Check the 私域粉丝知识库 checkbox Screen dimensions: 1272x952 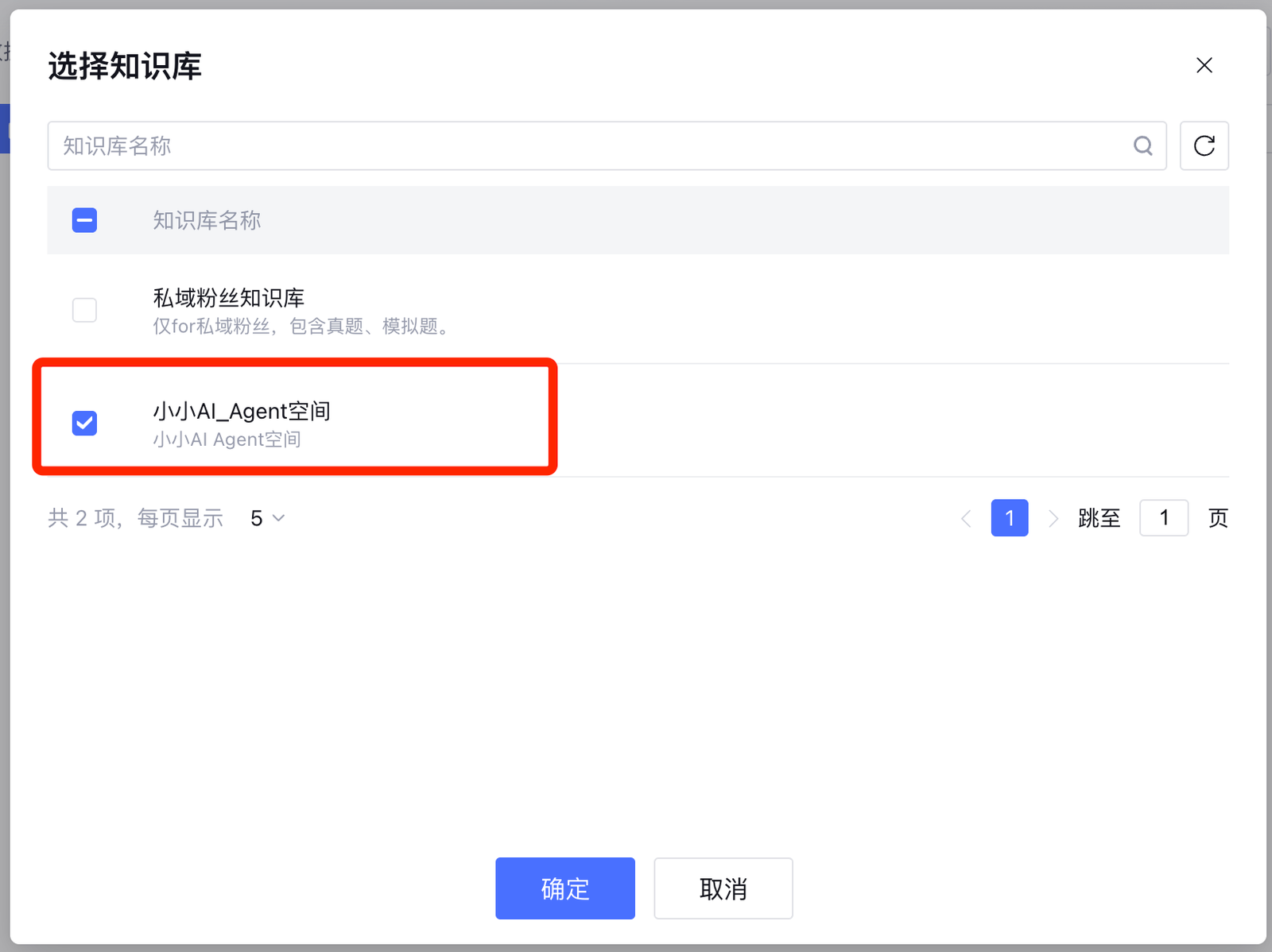84,309
